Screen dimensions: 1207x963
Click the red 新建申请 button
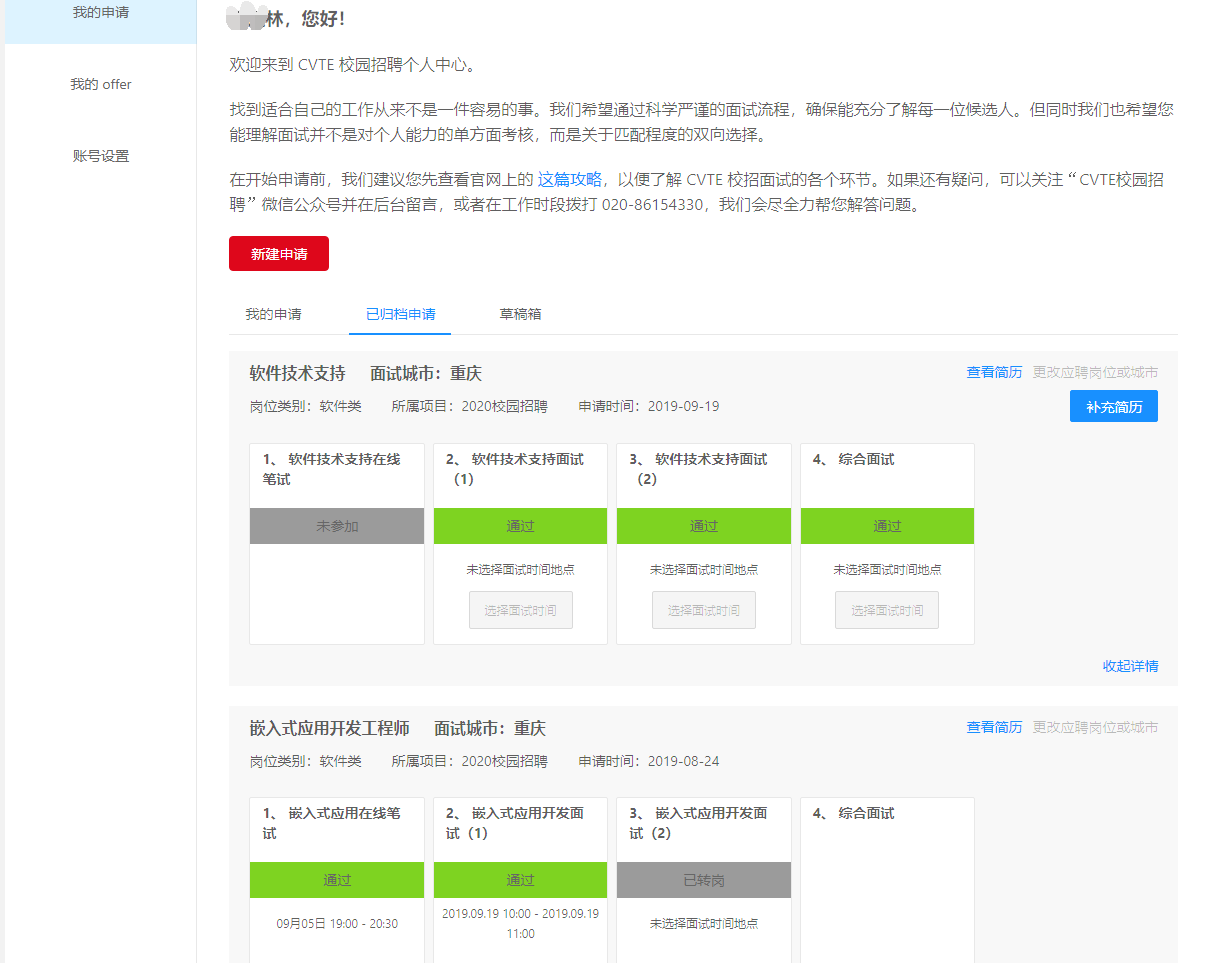tap(279, 253)
